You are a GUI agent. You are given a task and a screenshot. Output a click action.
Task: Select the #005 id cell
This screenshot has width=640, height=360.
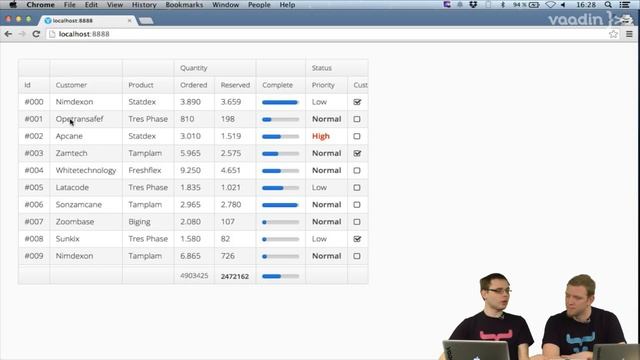34,188
